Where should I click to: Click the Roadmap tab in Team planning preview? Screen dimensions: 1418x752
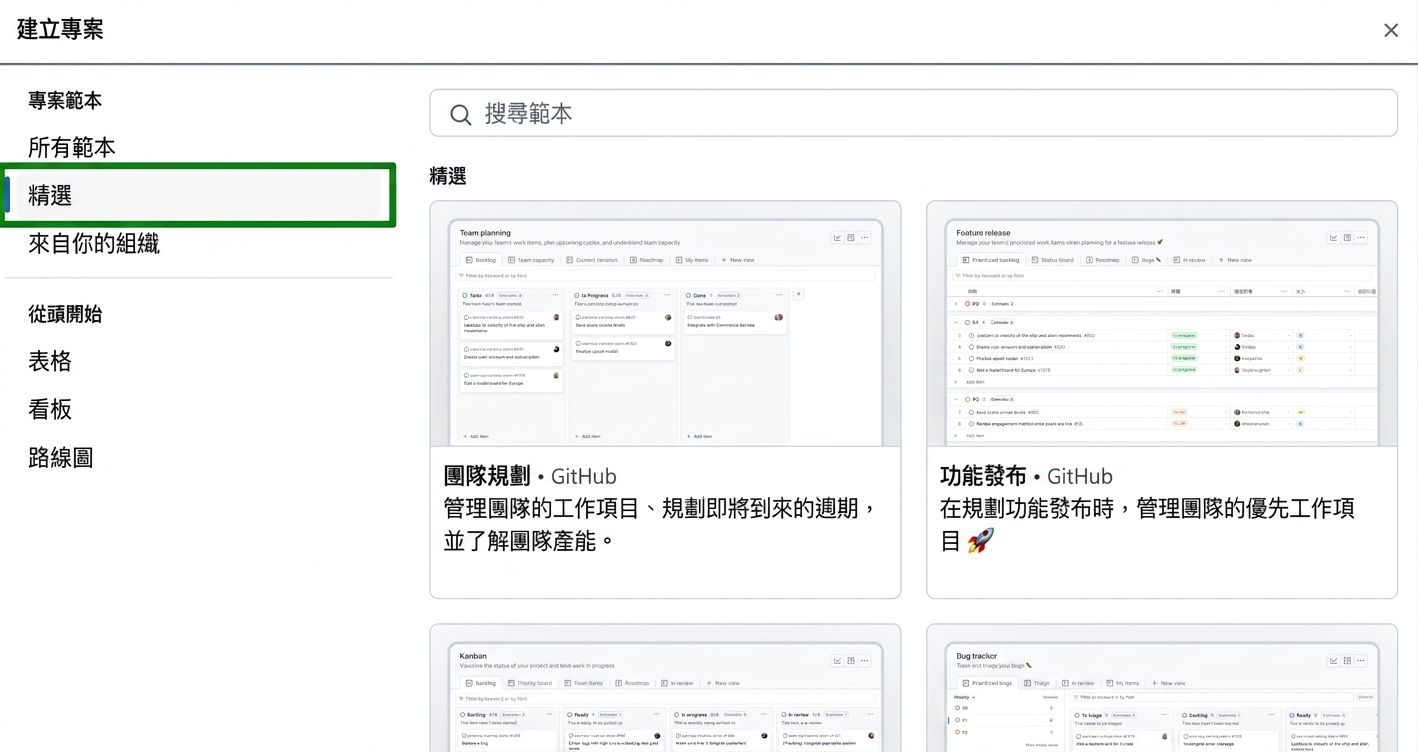click(647, 260)
